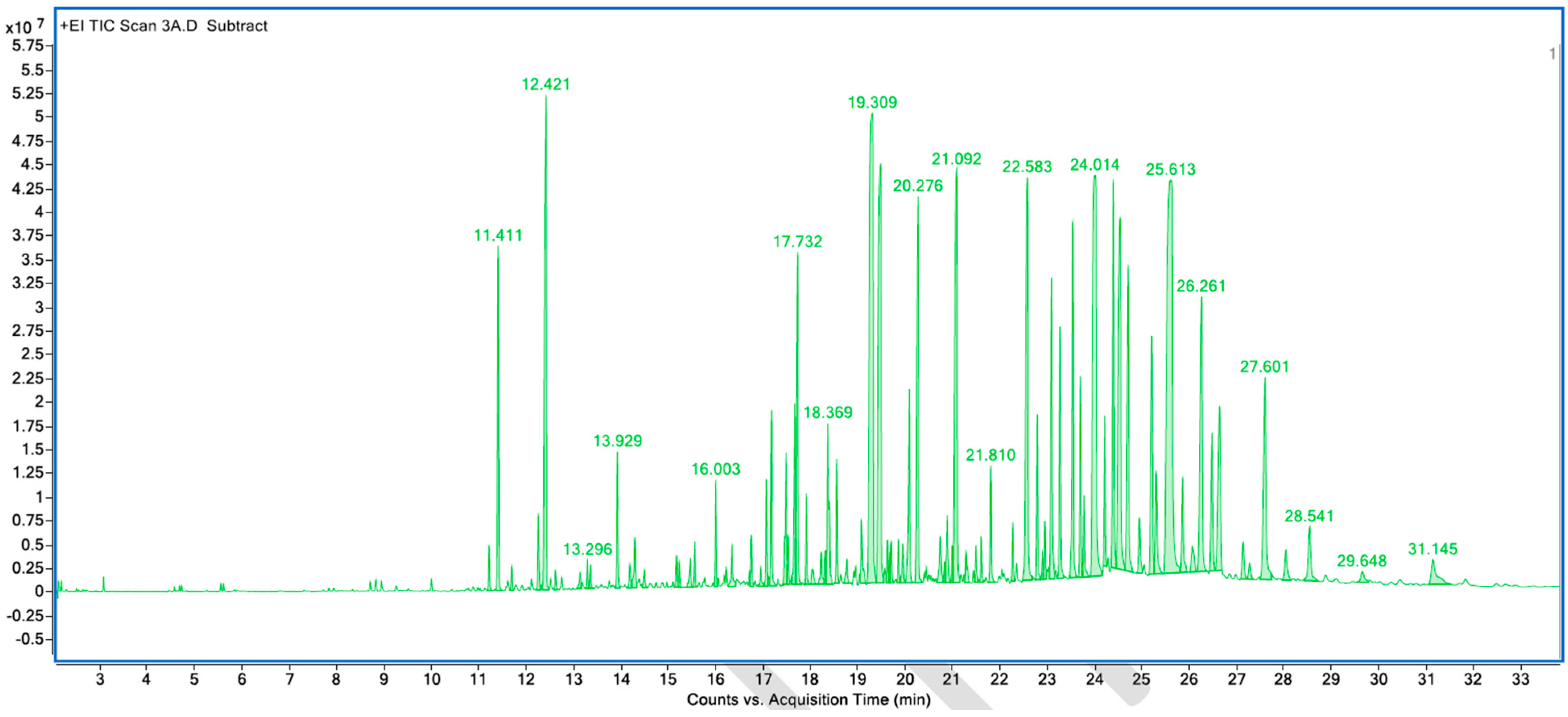
Task: Click the 20.276 peak label
Action: click(x=917, y=186)
